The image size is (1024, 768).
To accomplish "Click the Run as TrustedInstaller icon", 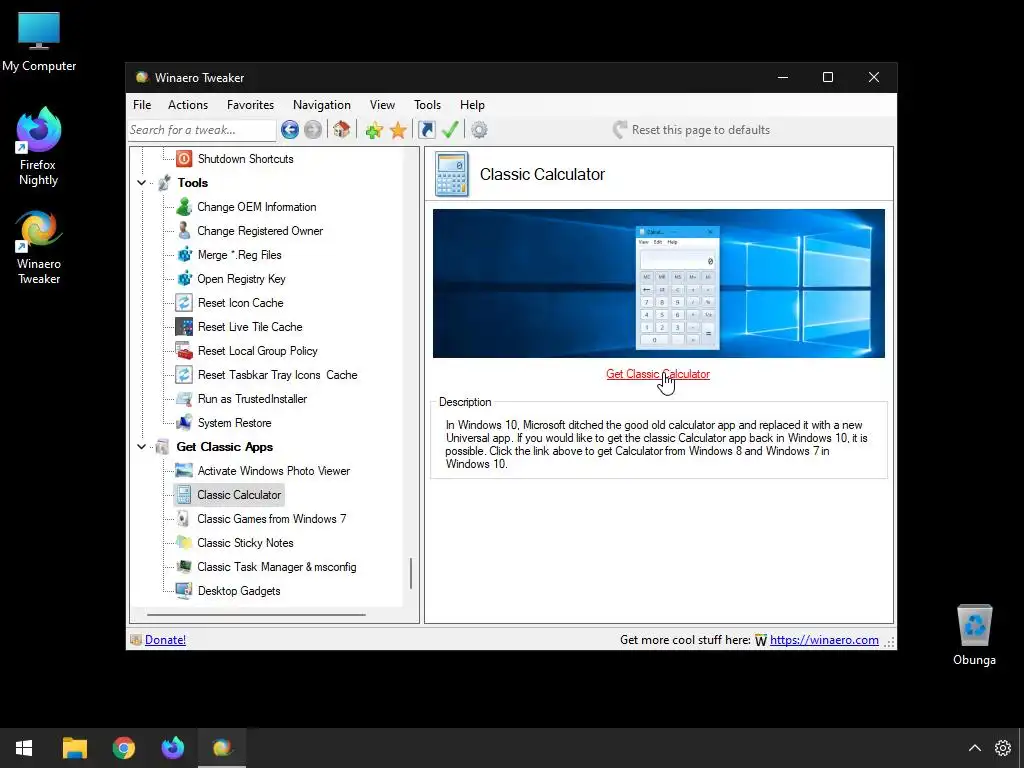I will pos(184,399).
